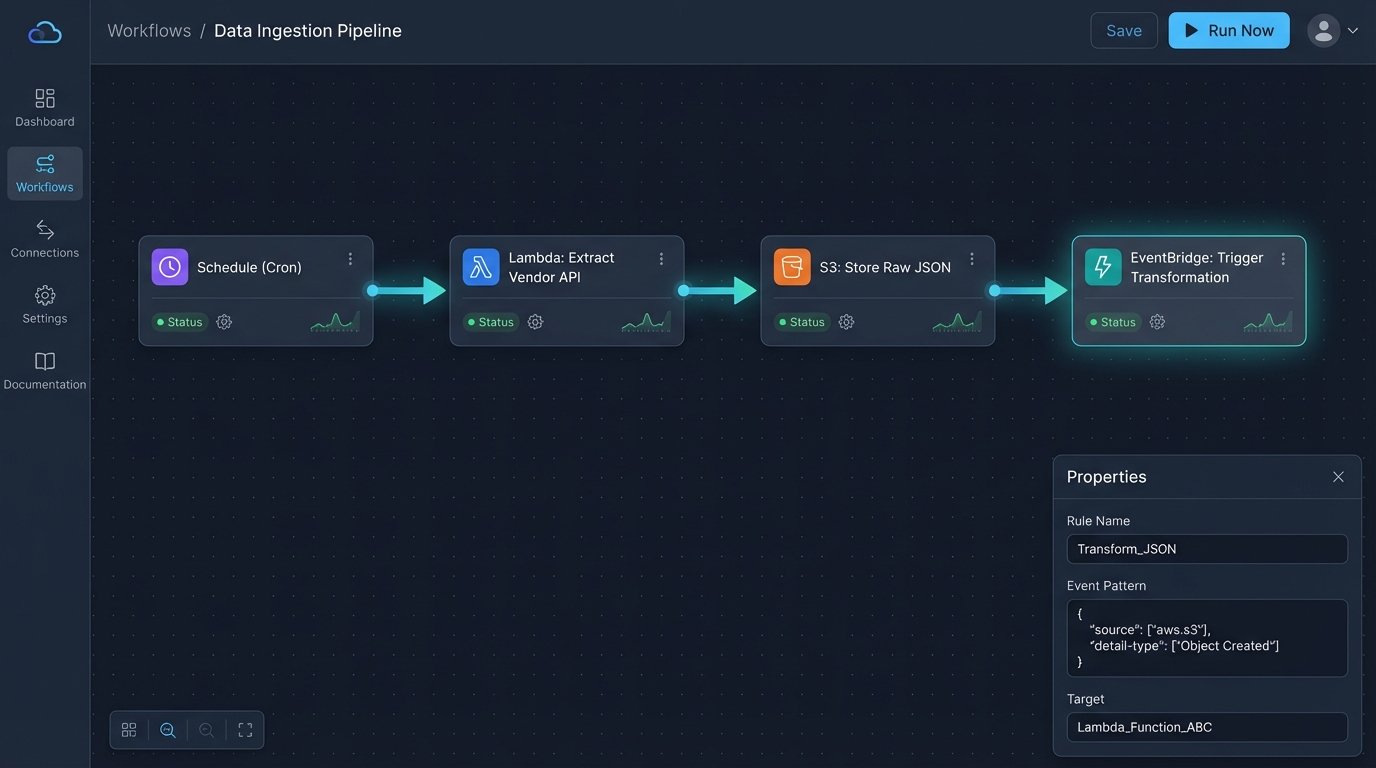Open the Workflows breadcrumb link

click(148, 30)
